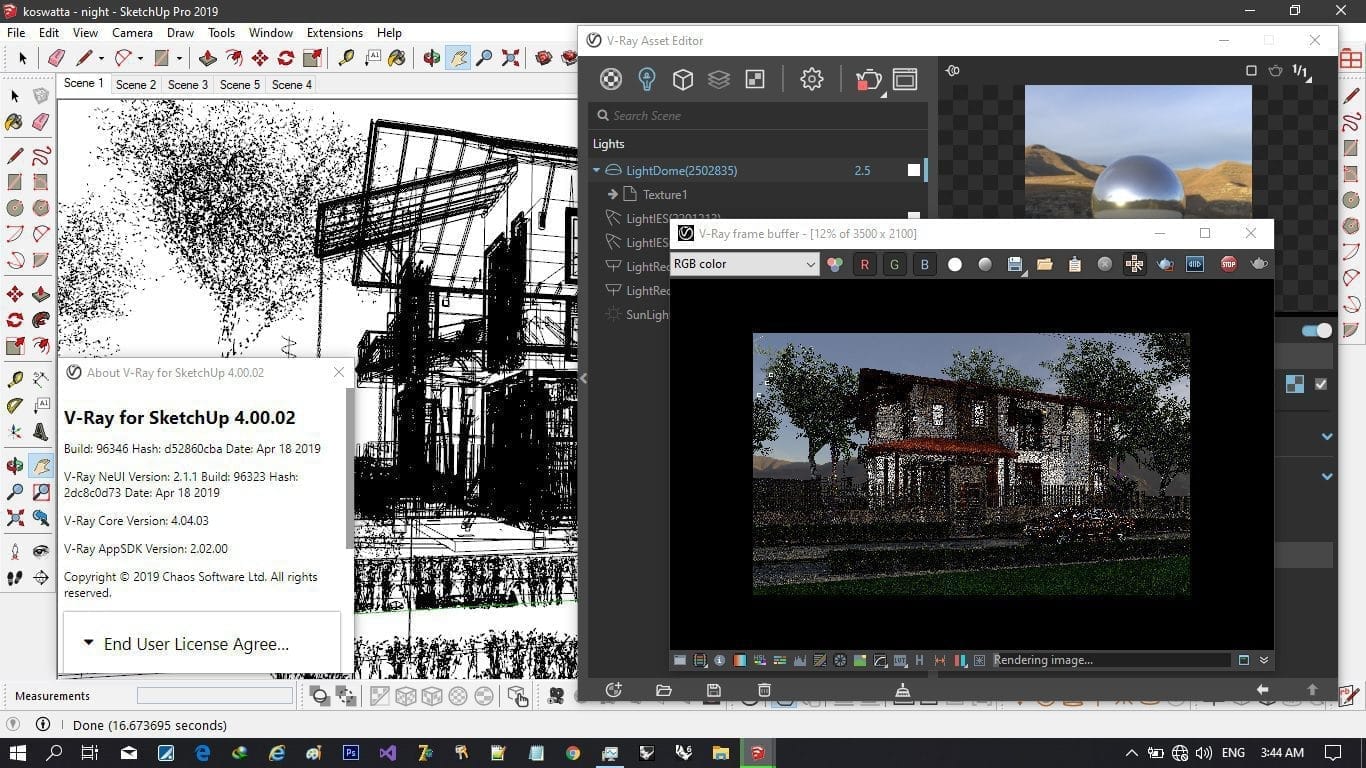Expand the Texture1 sub-item arrow
The width and height of the screenshot is (1366, 768).
pos(613,194)
